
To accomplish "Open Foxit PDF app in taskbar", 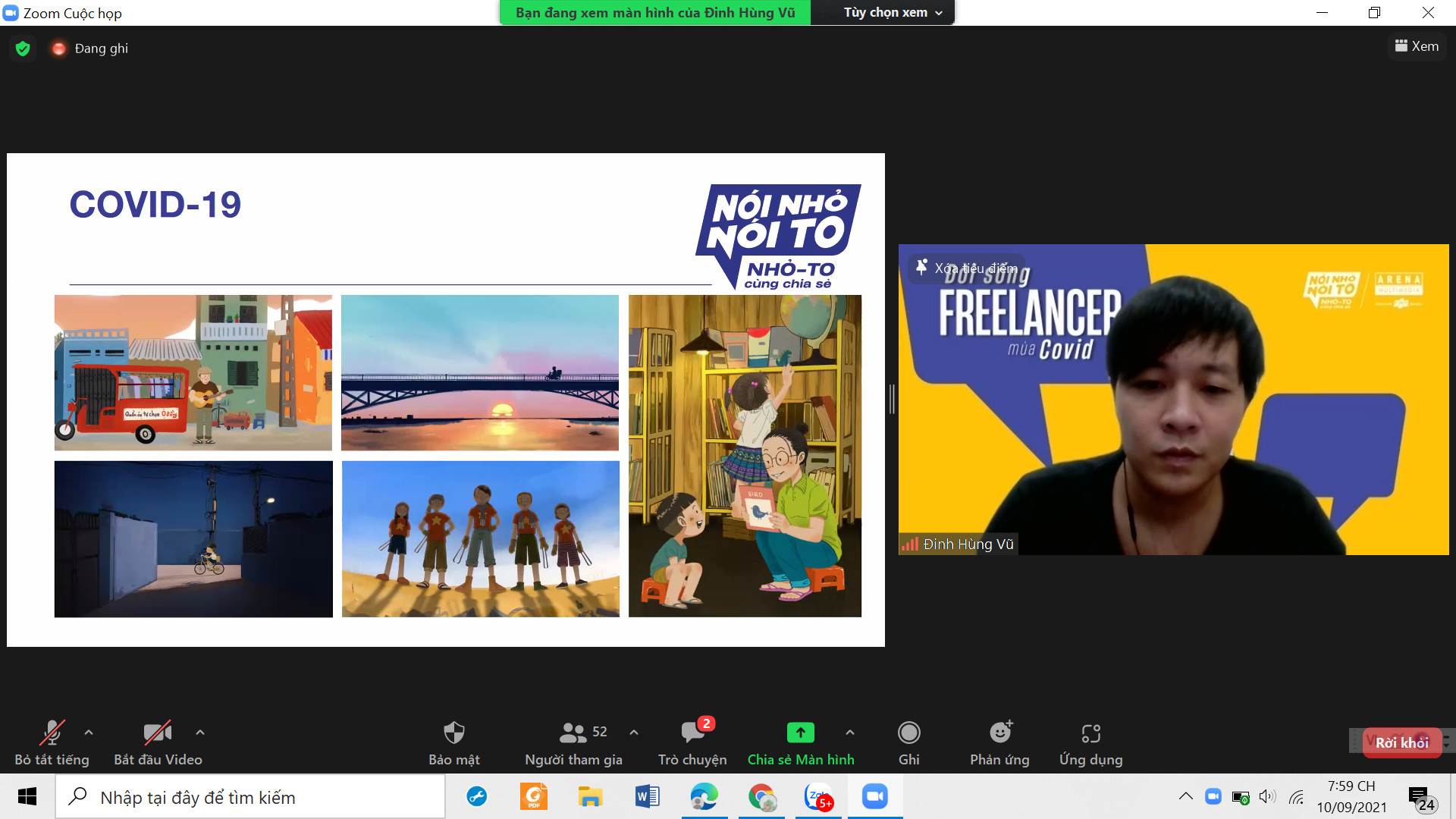I will 533,796.
